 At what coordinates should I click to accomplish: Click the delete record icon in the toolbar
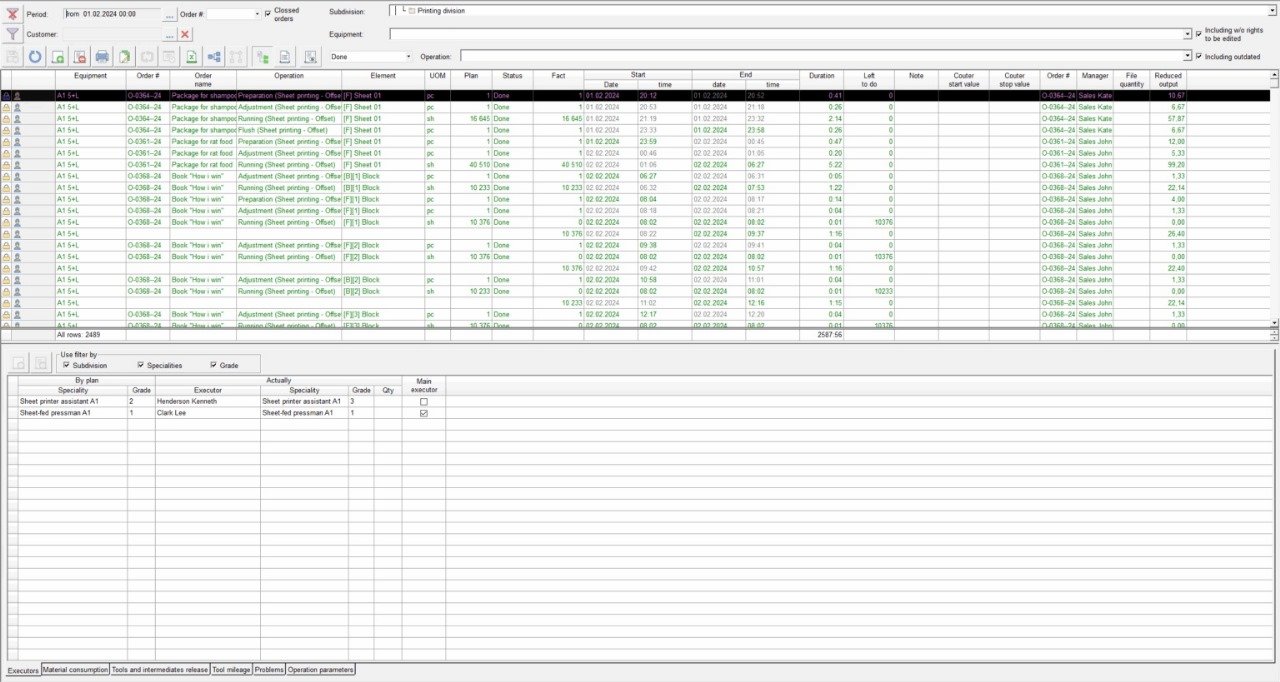(80, 57)
